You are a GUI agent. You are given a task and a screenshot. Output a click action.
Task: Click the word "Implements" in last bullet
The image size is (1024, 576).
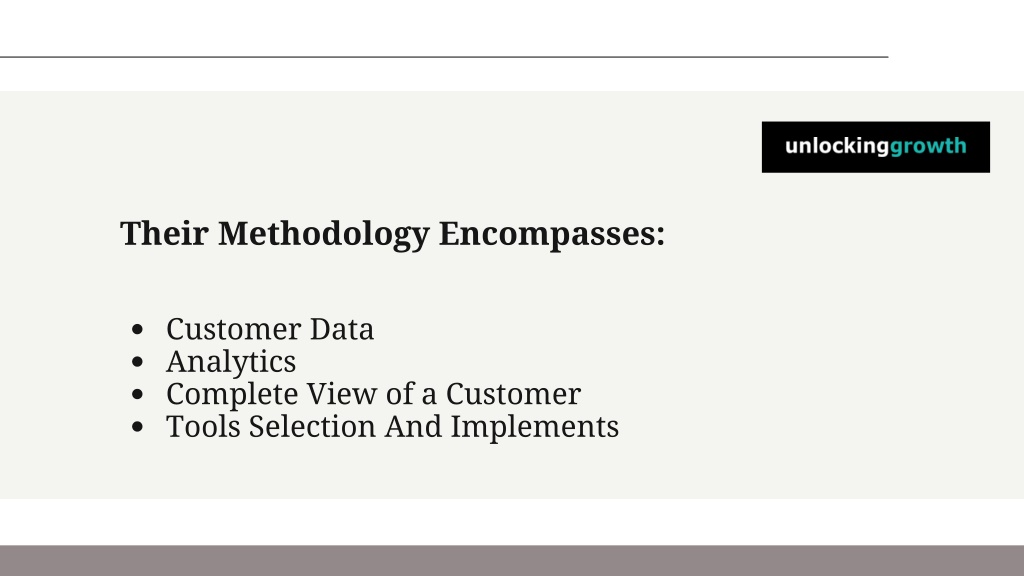click(x=535, y=427)
